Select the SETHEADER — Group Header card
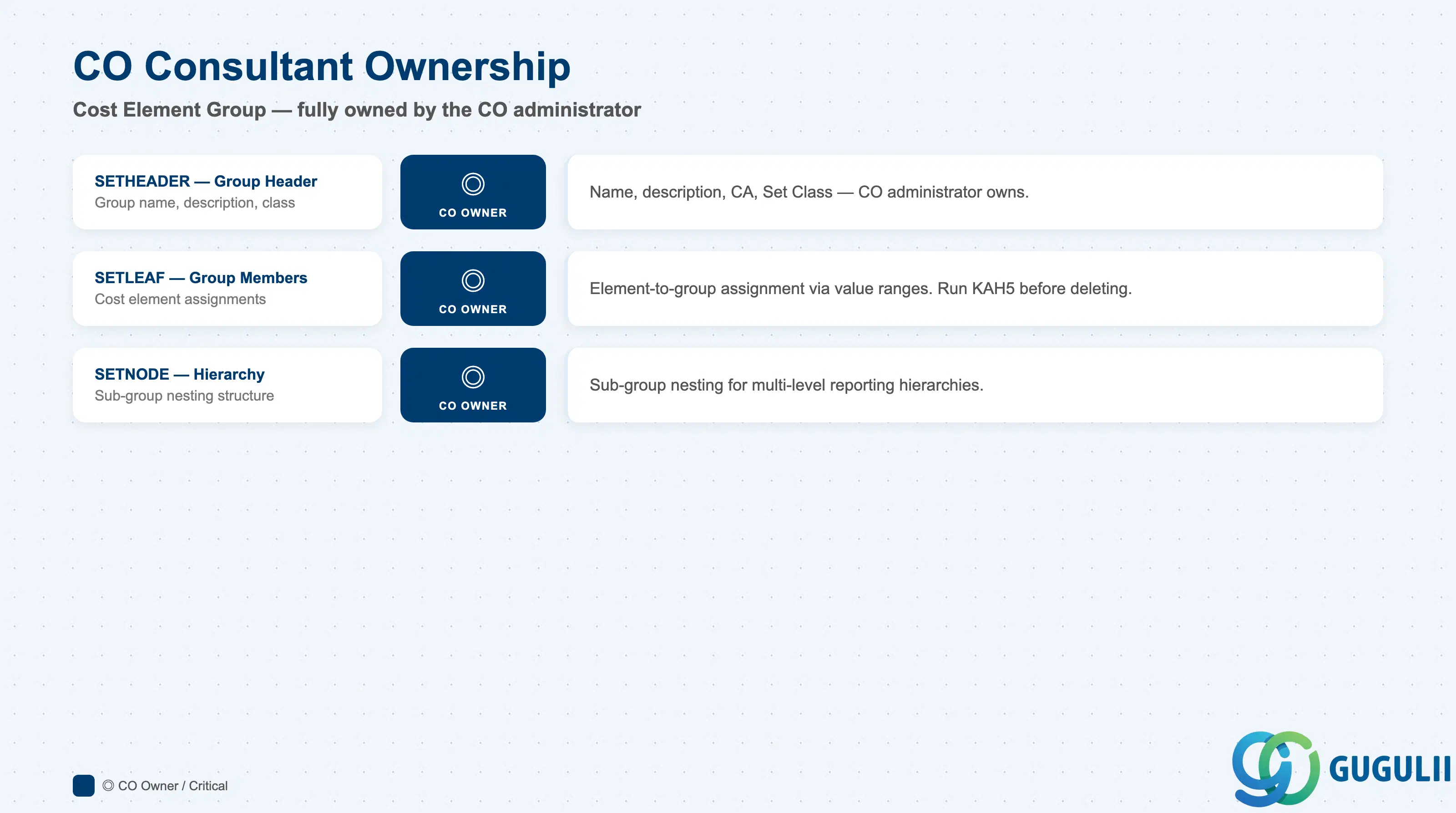This screenshot has height=813, width=1456. [227, 192]
